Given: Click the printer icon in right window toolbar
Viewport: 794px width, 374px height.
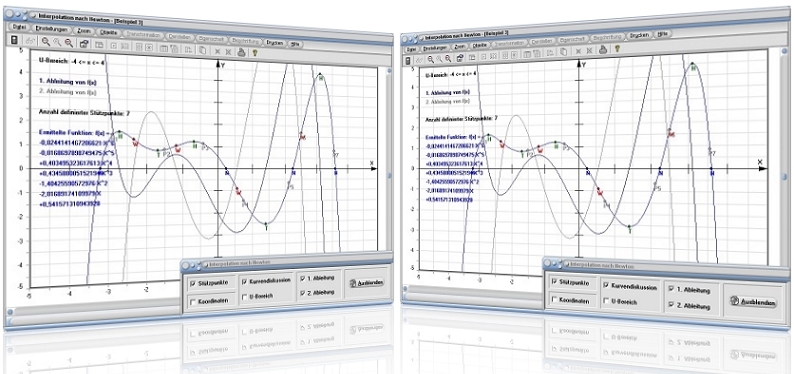Looking at the screenshot, I should 603,50.
